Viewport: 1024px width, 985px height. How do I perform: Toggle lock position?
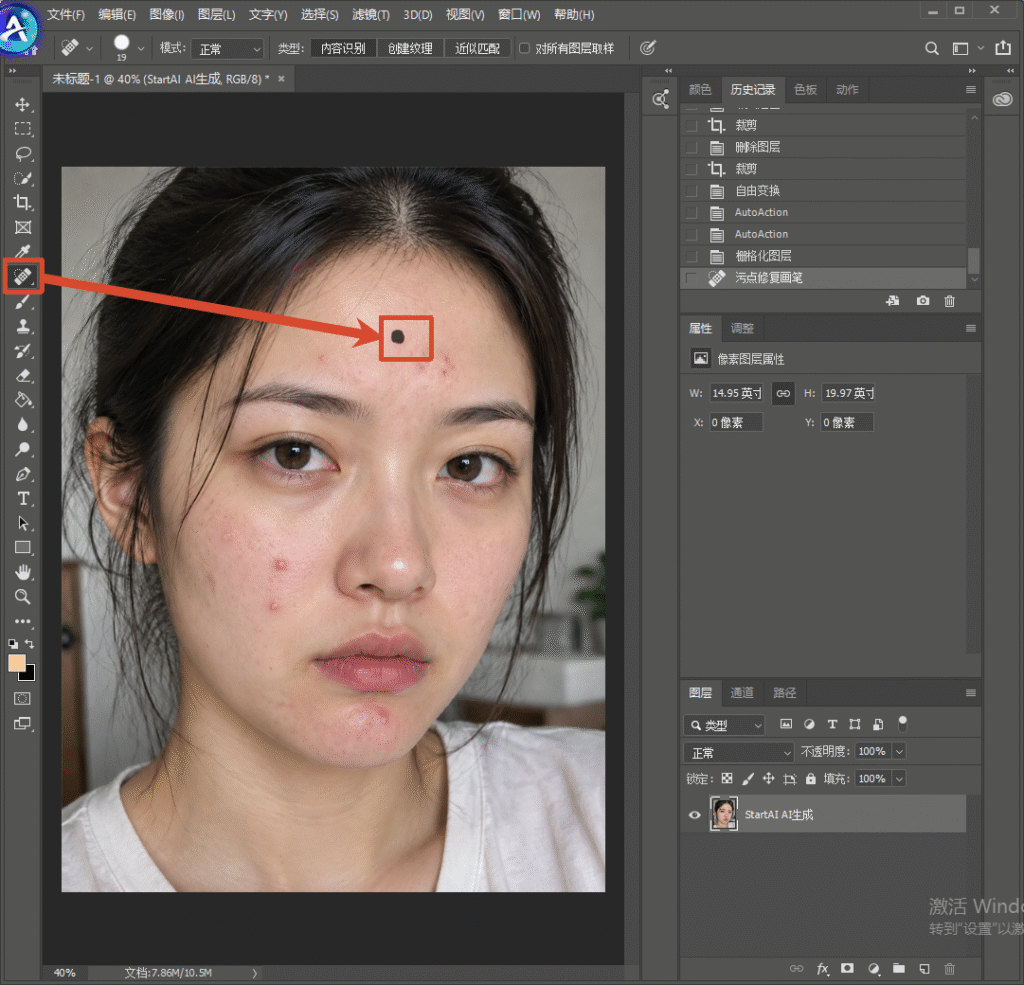[769, 779]
